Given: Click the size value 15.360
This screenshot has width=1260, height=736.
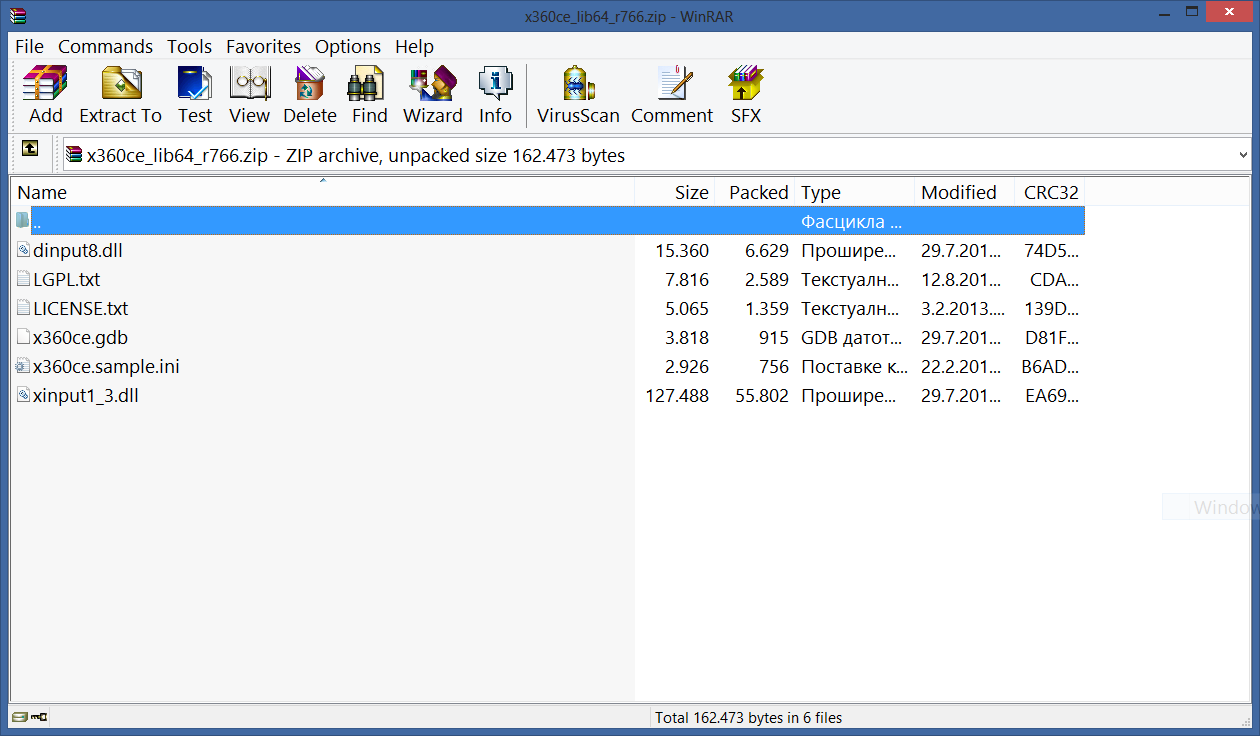Looking at the screenshot, I should pyautogui.click(x=682, y=250).
